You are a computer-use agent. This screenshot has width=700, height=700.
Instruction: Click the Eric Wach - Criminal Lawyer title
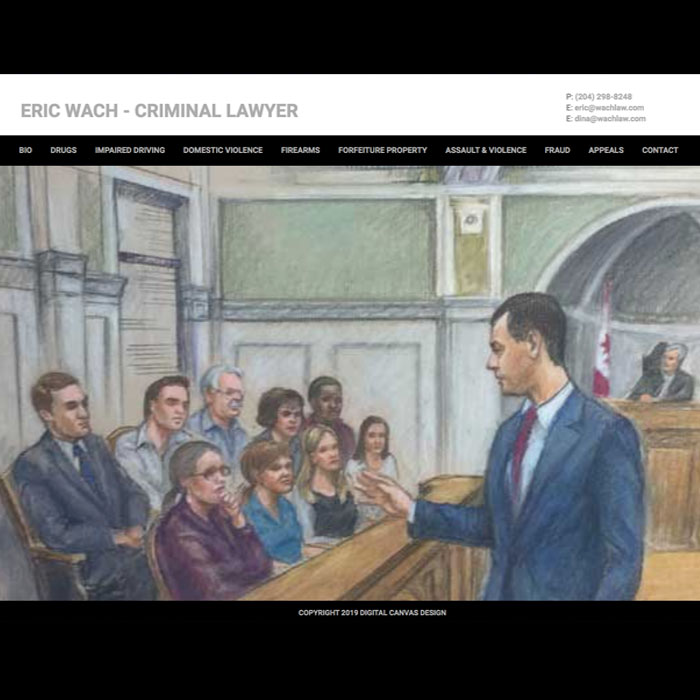pyautogui.click(x=159, y=111)
